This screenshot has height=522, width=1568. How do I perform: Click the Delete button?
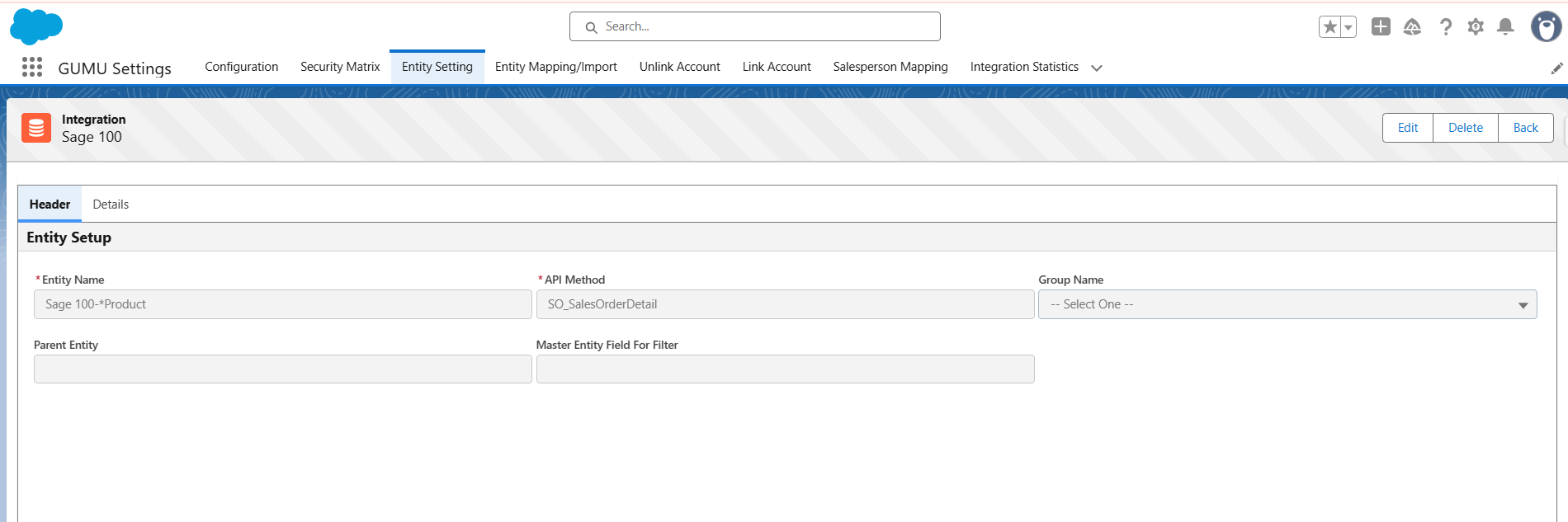pos(1465,128)
